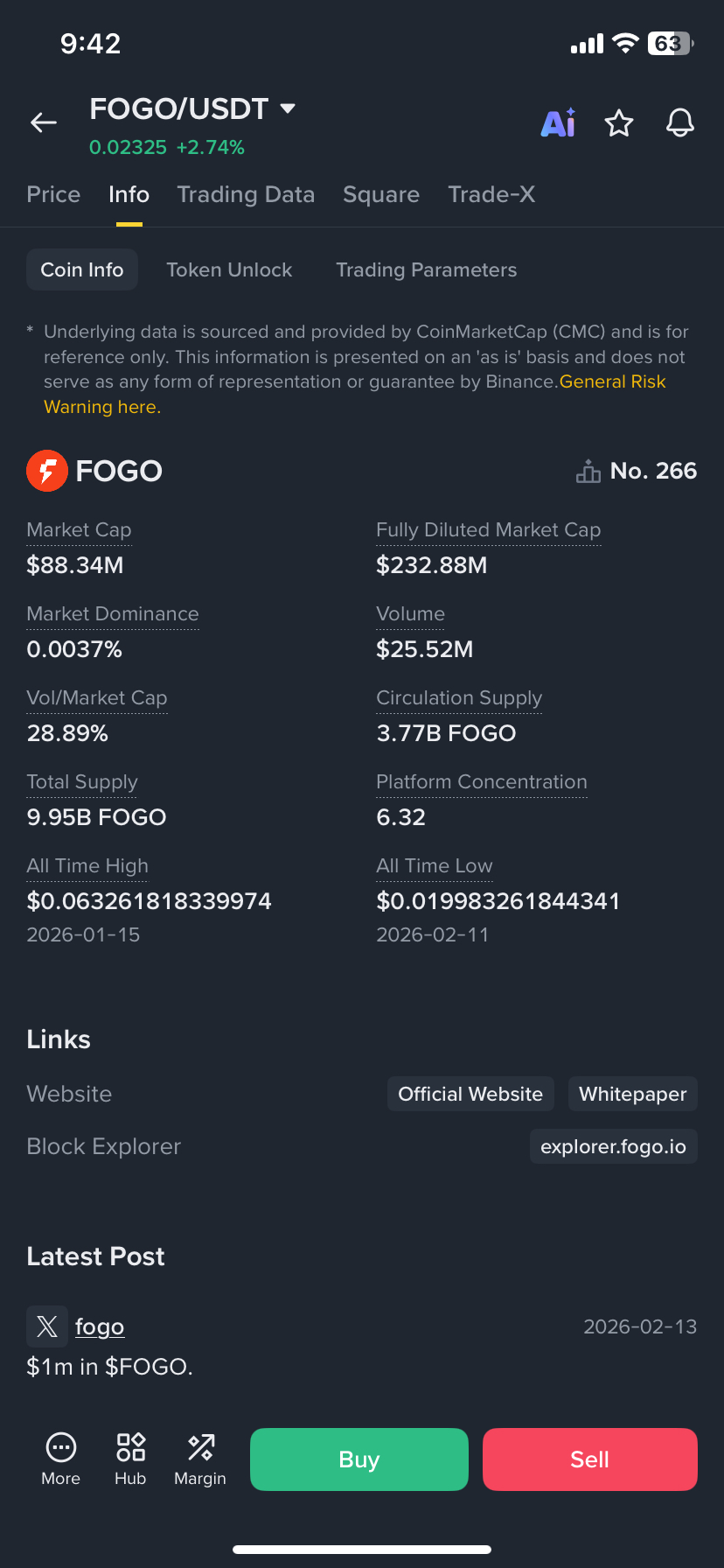Switch to the Price tab

(53, 194)
